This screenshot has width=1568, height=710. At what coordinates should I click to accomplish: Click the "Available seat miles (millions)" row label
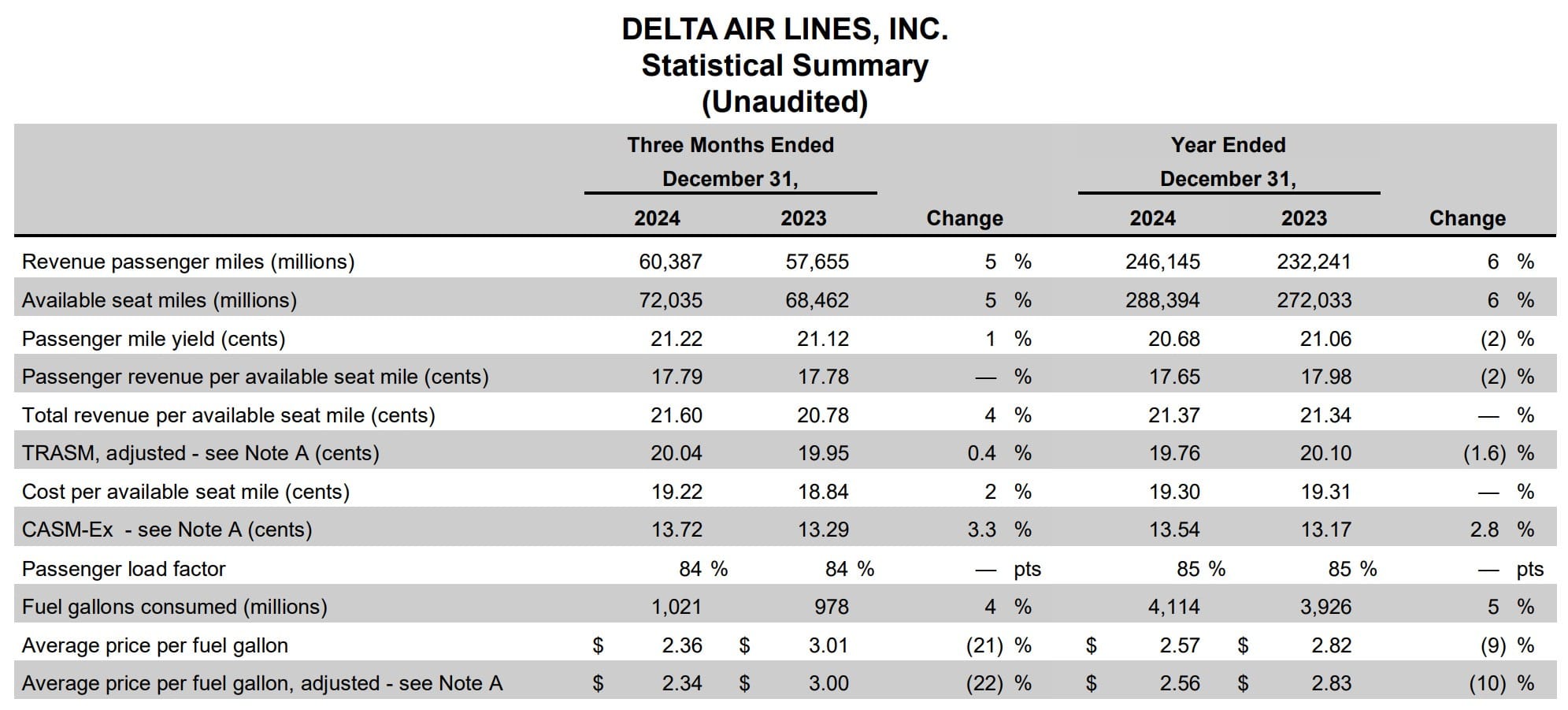159,300
